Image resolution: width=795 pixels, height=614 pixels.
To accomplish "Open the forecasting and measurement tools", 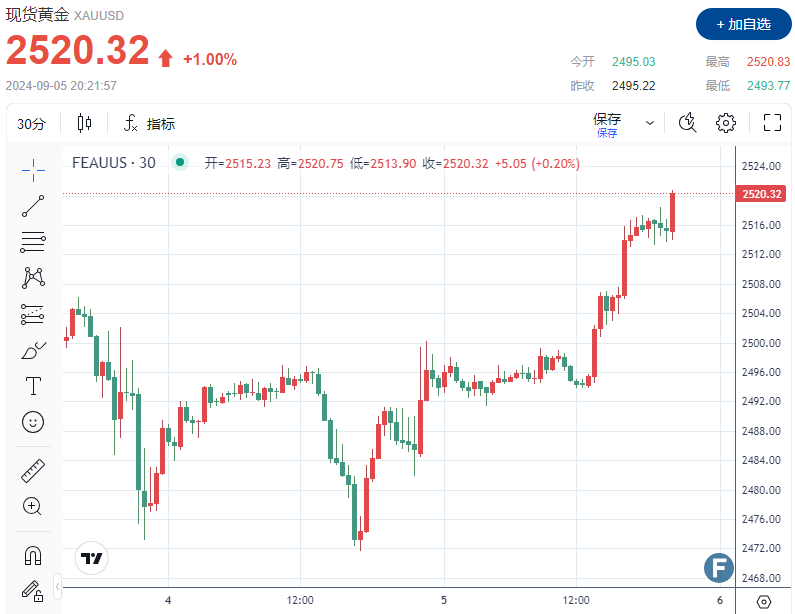I will click(33, 314).
